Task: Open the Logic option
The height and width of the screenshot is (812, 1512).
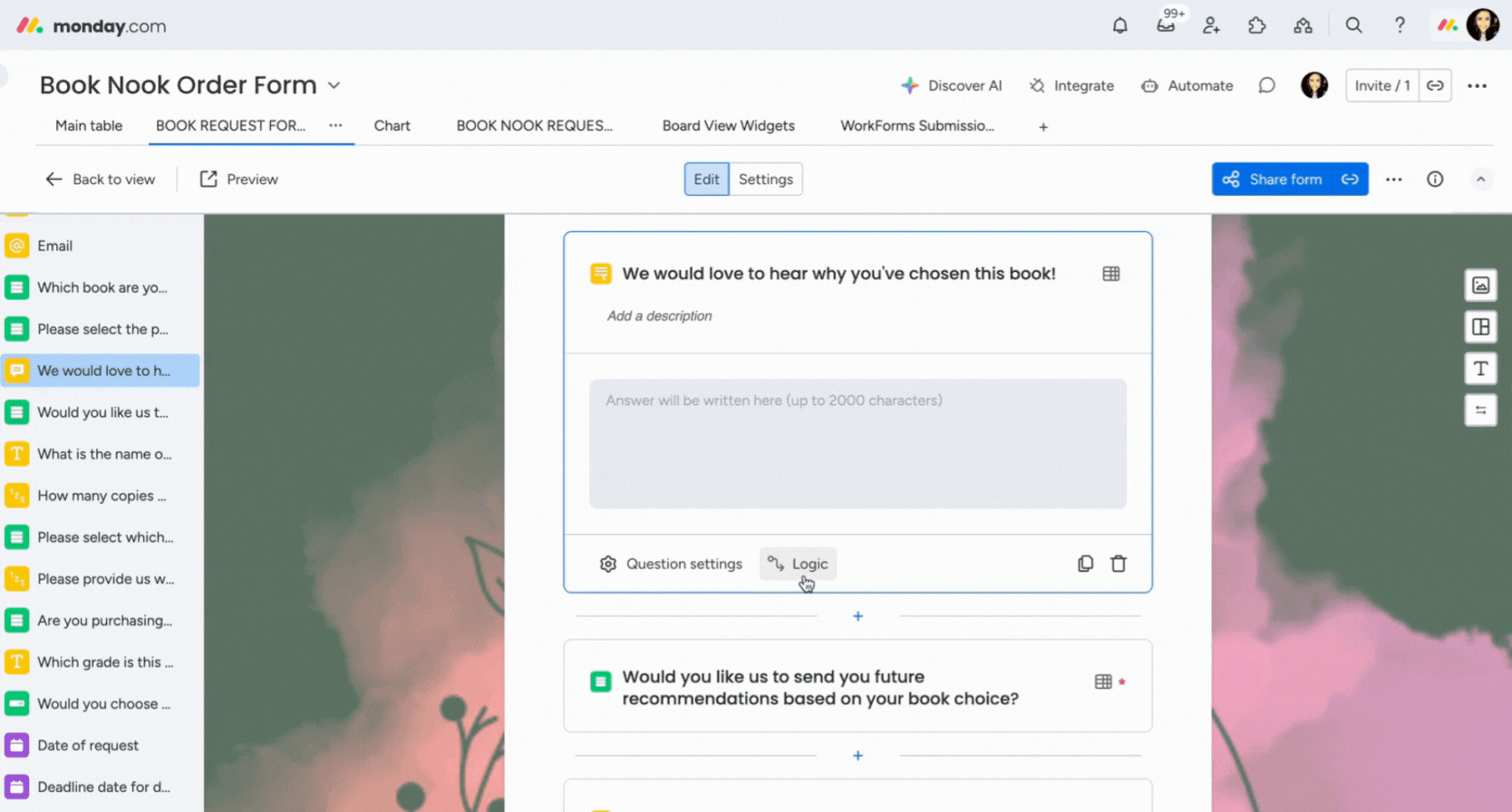Action: (x=798, y=564)
